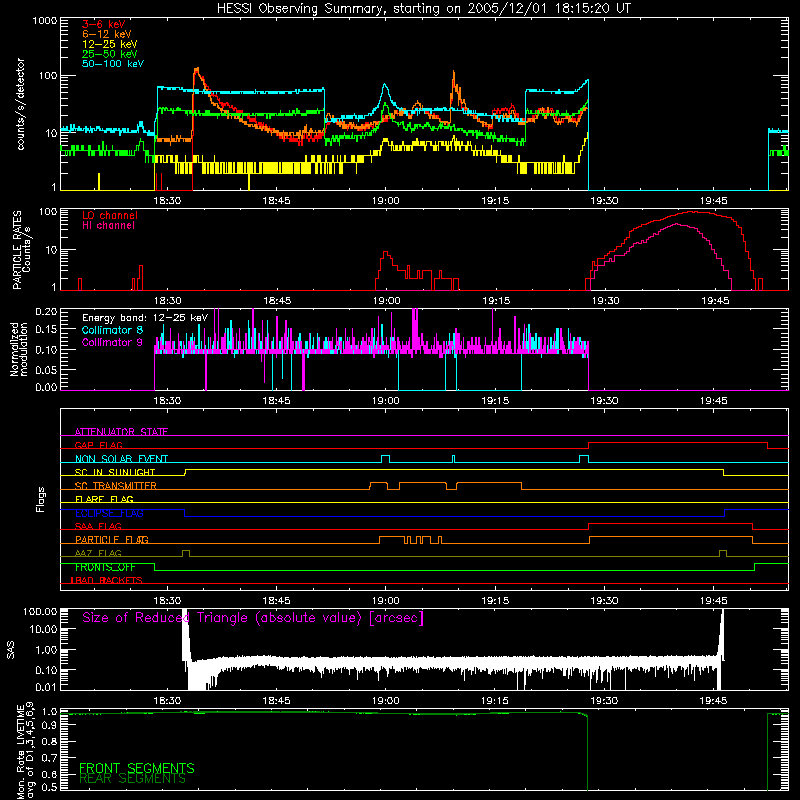Viewport: 800px width, 800px height.
Task: Select the 12-25 keV legend label
Action: (x=109, y=44)
